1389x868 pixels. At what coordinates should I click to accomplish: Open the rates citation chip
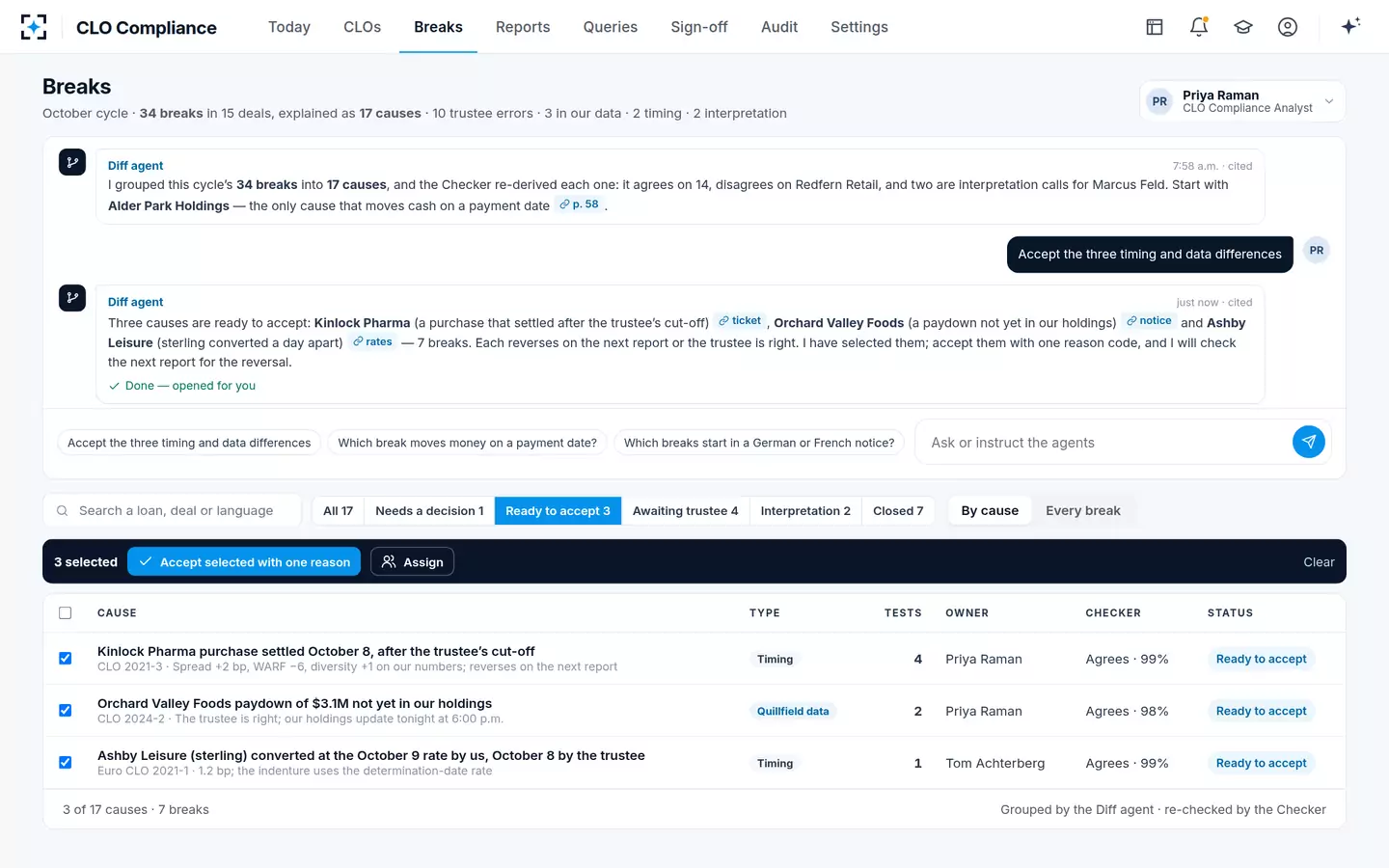coord(372,341)
